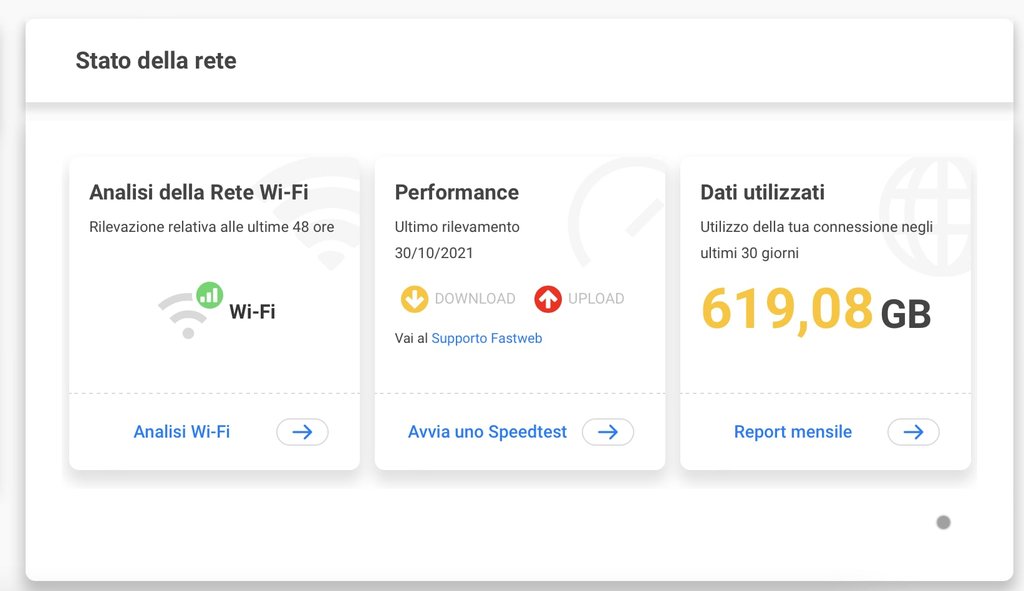Open the Analisi Wi-Fi link
This screenshot has height=591, width=1024.
[182, 432]
